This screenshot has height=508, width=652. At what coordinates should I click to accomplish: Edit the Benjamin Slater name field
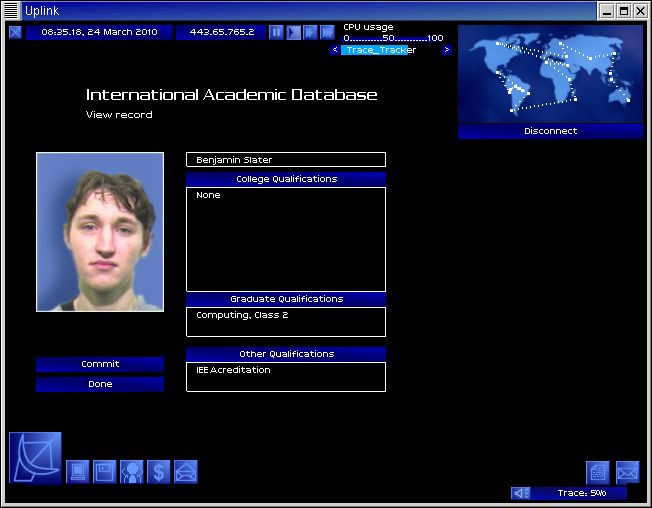click(286, 160)
